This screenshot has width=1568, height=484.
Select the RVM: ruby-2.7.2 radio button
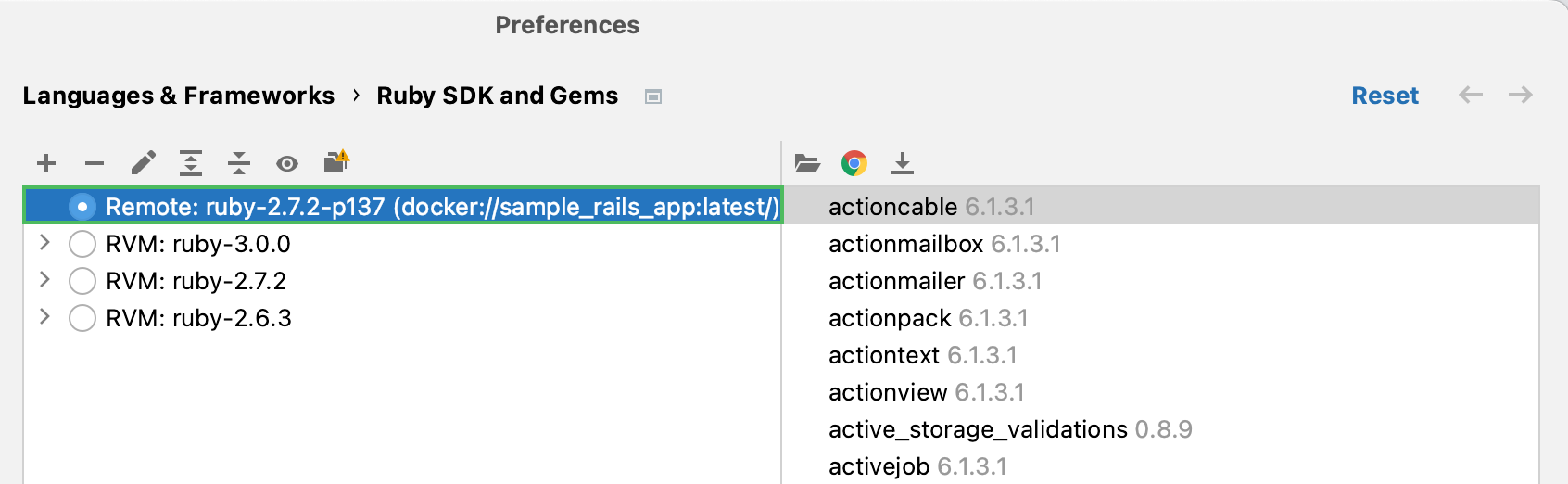[82, 281]
